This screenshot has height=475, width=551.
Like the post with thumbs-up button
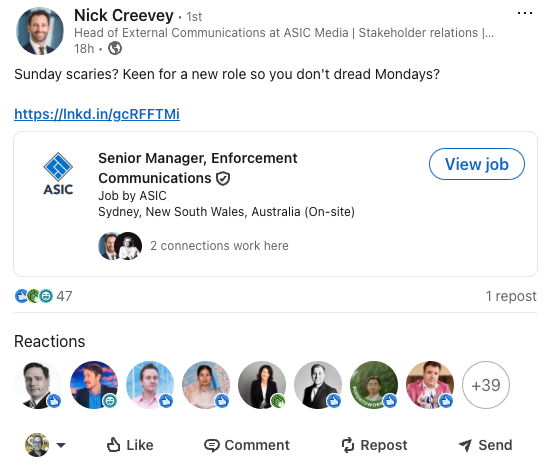[130, 445]
